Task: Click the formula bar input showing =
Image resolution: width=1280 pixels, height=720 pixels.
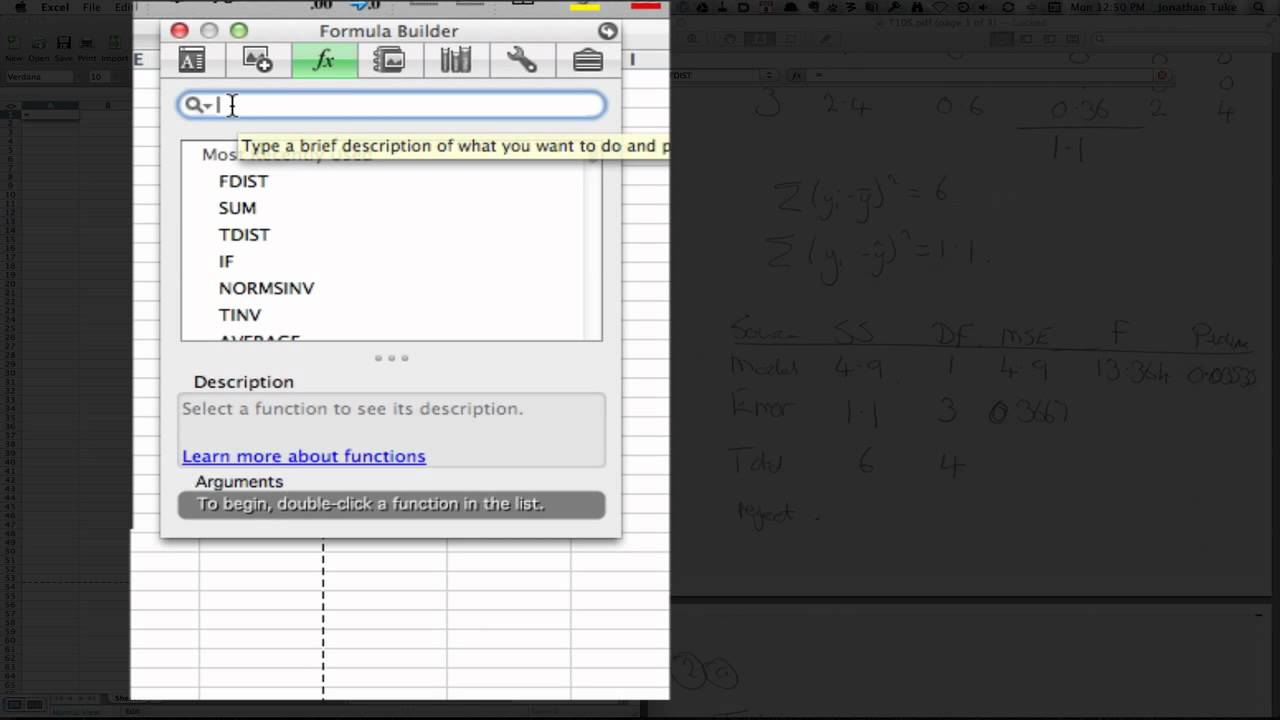Action: [980, 75]
